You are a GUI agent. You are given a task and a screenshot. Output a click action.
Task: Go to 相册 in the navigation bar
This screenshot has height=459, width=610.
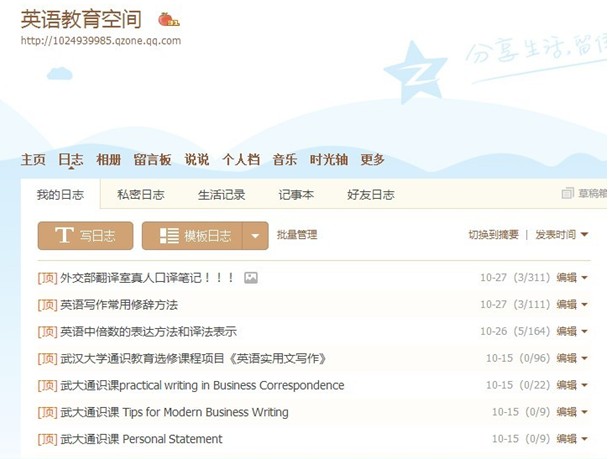click(x=108, y=160)
